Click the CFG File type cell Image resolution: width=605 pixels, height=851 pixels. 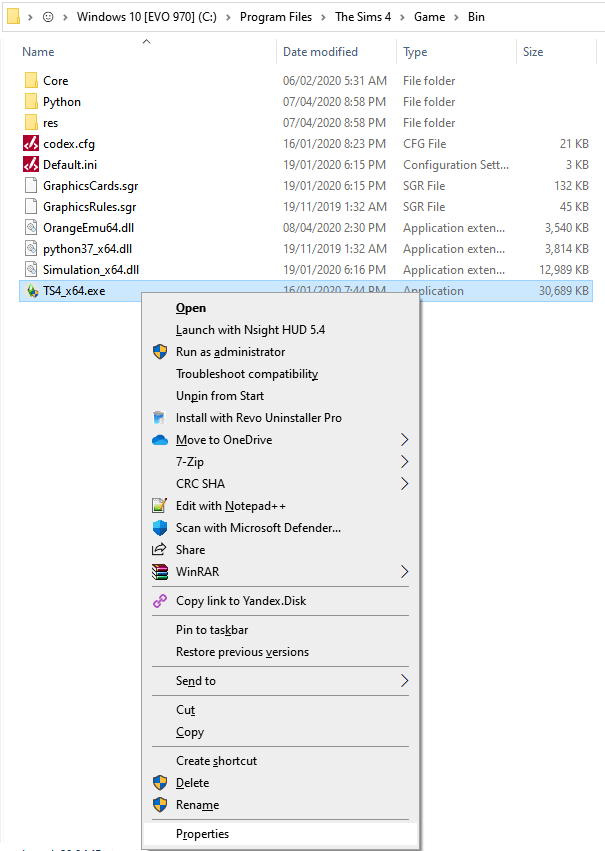pos(424,144)
